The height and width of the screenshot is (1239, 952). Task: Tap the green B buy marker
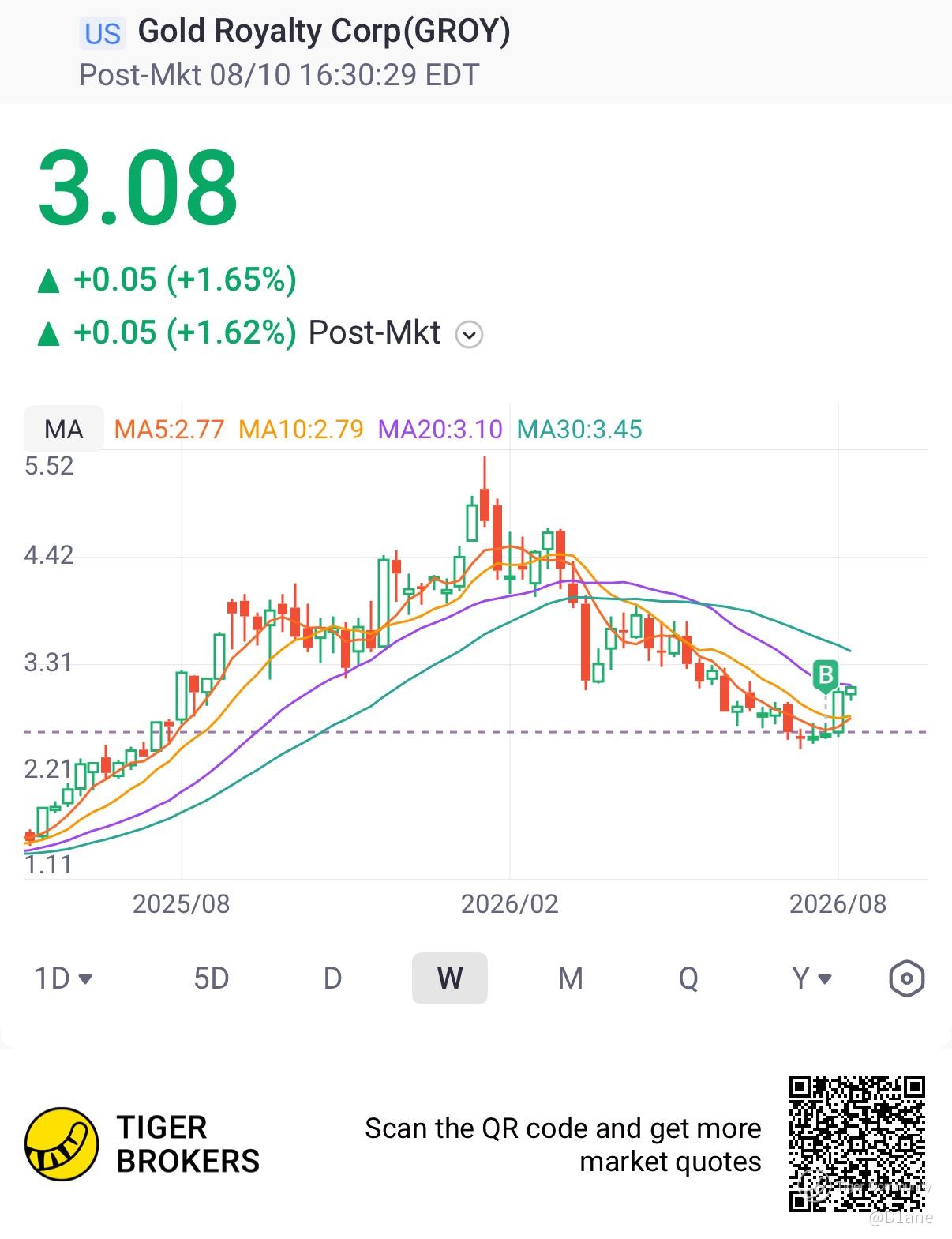pos(825,676)
